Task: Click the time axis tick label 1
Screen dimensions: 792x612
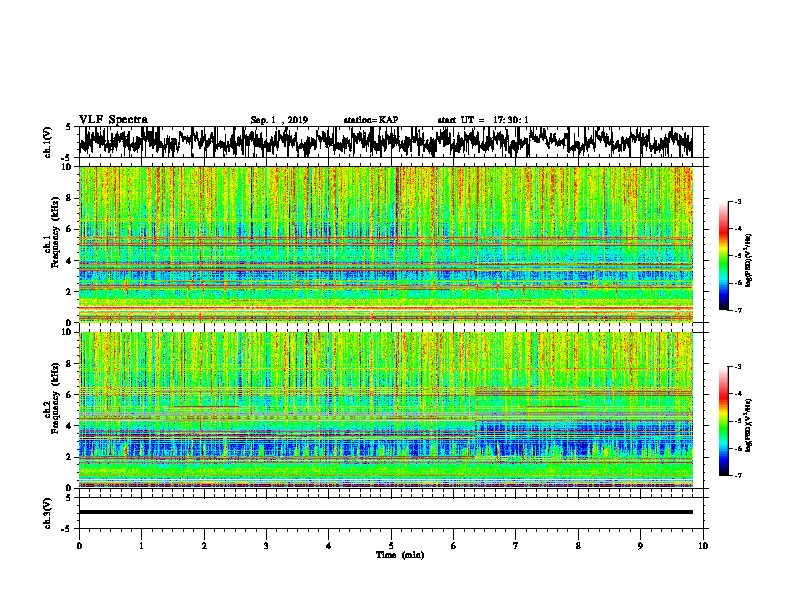Action: pos(141,546)
